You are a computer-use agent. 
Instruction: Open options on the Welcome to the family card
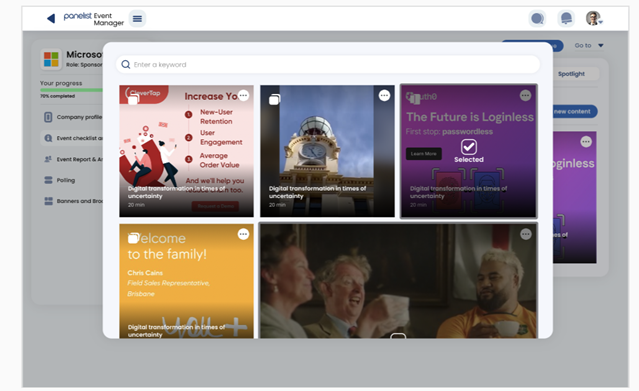click(243, 234)
